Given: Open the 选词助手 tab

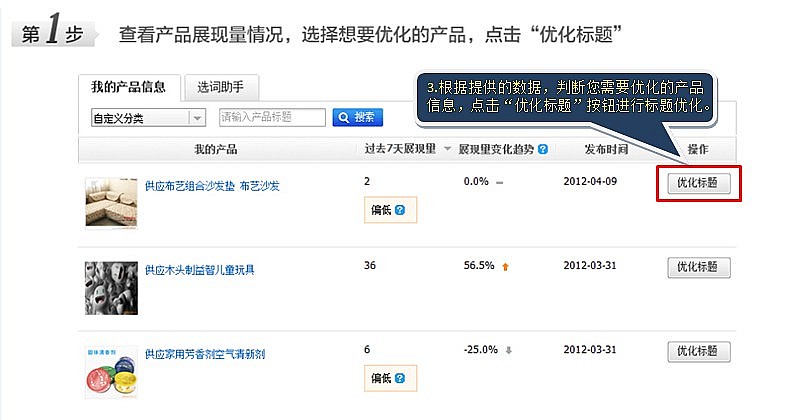Looking at the screenshot, I should tap(221, 87).
